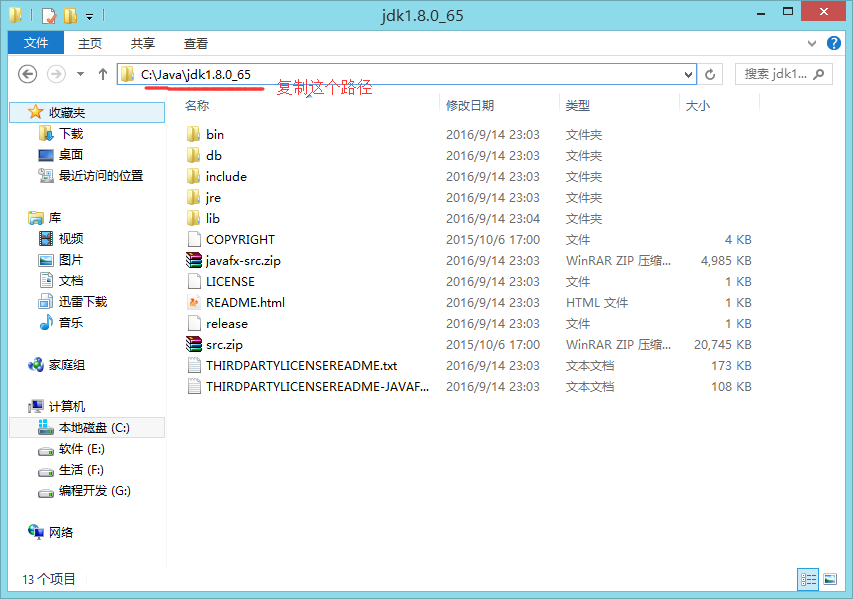The width and height of the screenshot is (853, 599).
Task: Select the db folder icon
Action: 194,155
